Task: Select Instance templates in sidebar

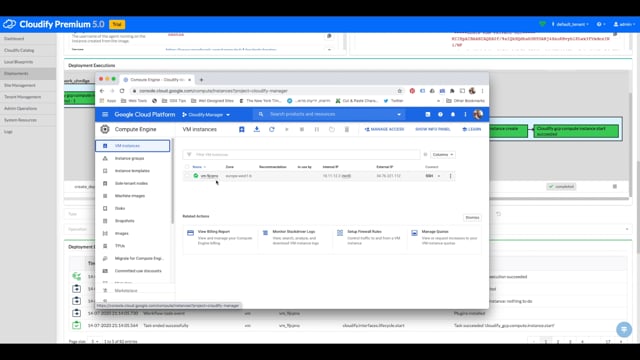Action: click(133, 171)
